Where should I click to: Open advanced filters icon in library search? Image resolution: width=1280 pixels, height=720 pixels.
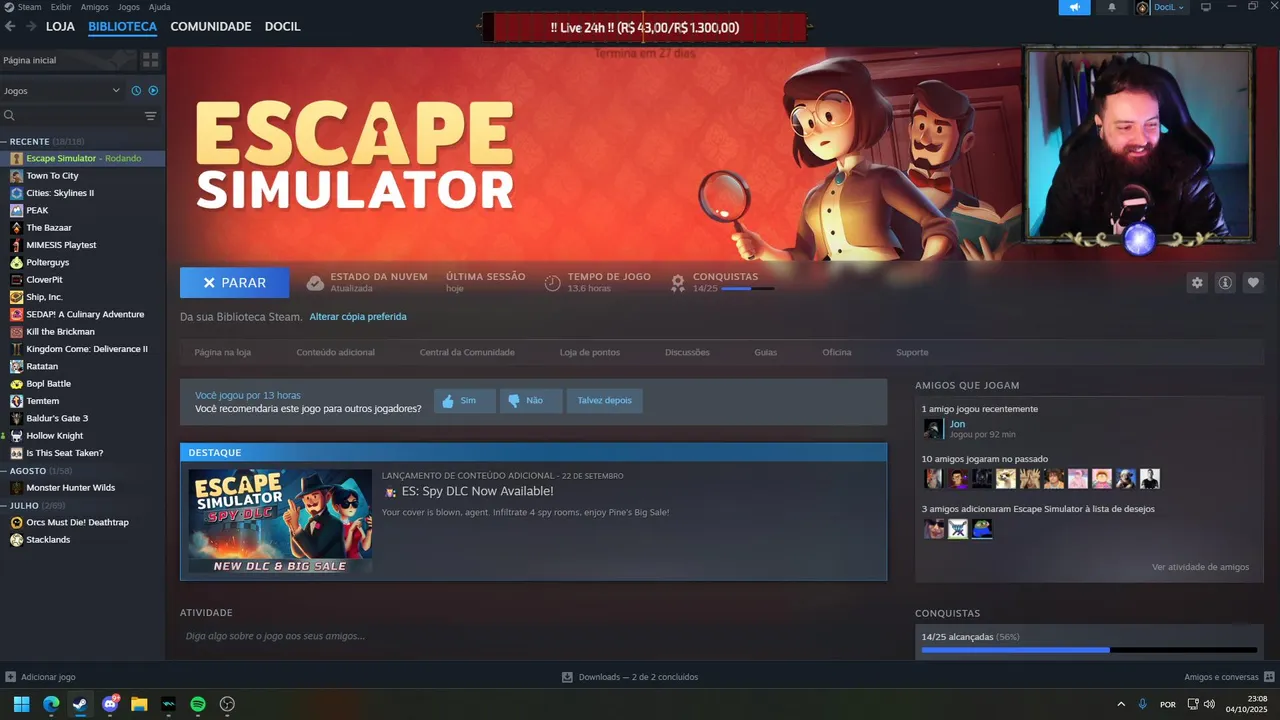click(x=150, y=116)
